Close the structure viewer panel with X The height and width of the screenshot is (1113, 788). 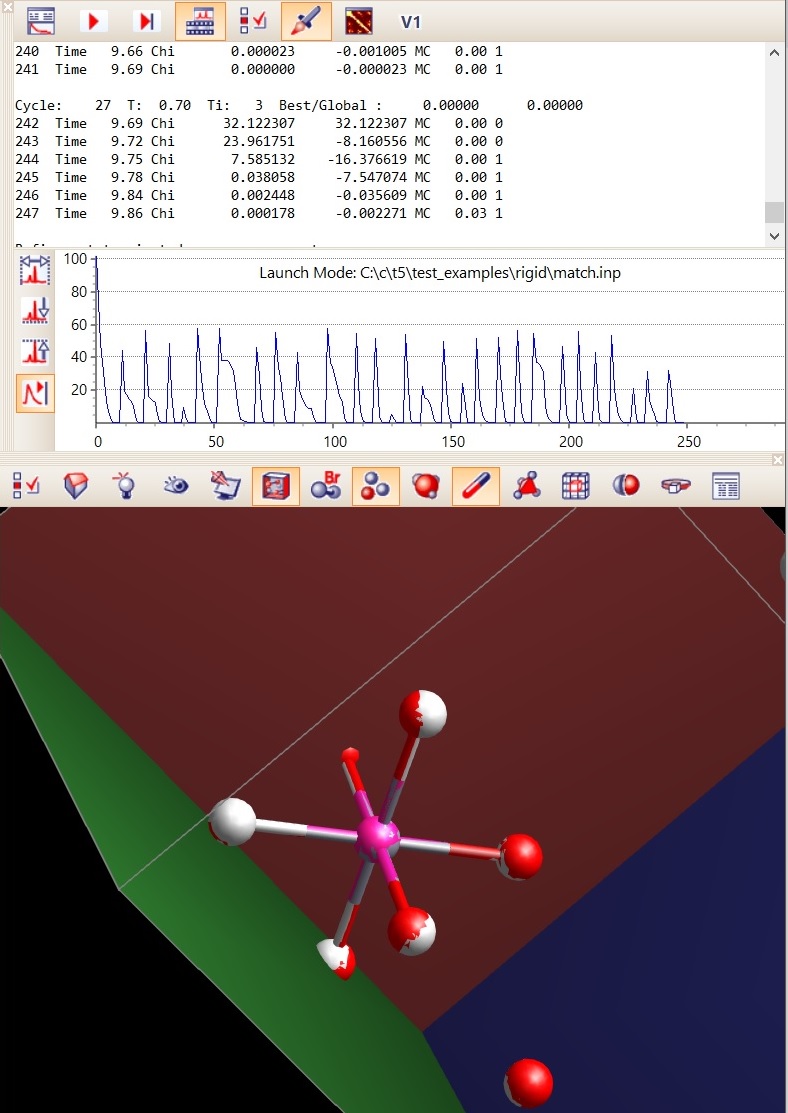[777, 460]
